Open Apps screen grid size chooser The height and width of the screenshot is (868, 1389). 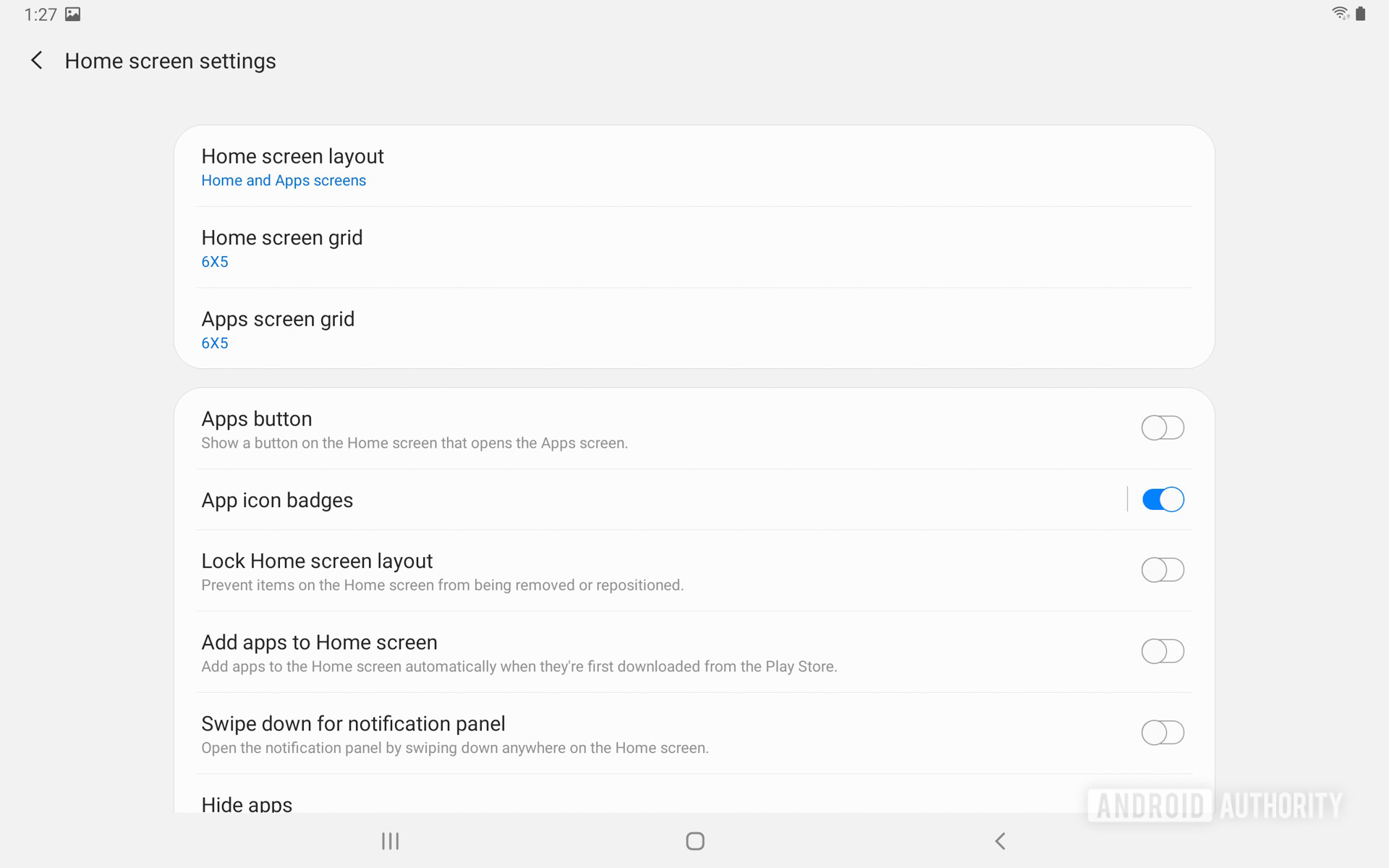pyautogui.click(x=278, y=319)
